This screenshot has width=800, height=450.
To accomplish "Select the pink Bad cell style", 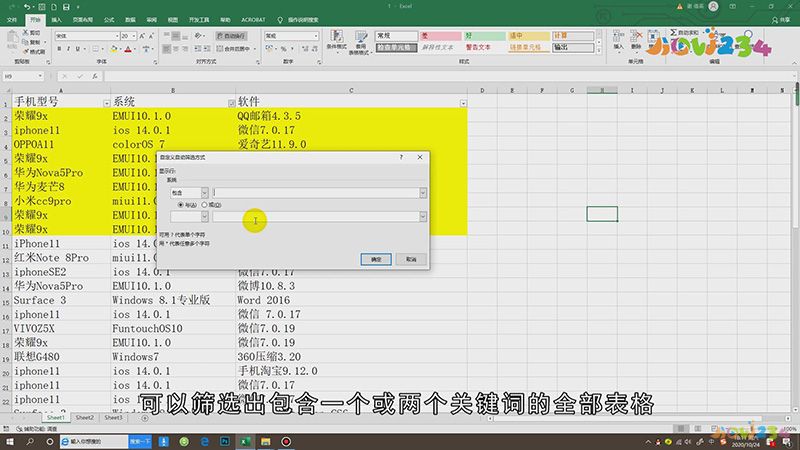I will coord(440,36).
